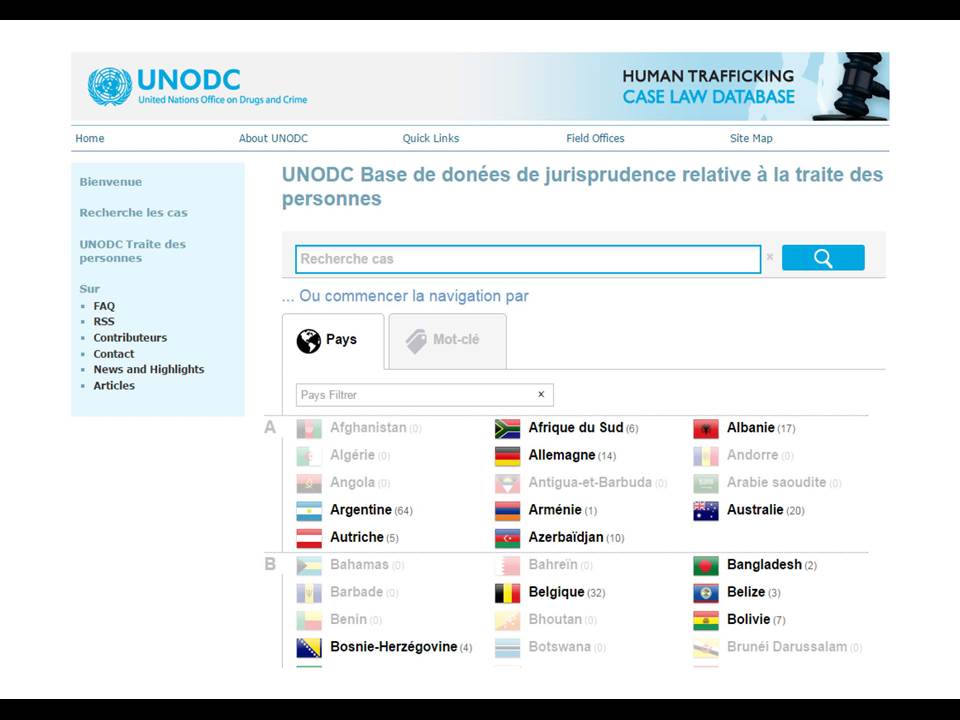Select Albanie country name link
The height and width of the screenshot is (720, 960).
[751, 427]
